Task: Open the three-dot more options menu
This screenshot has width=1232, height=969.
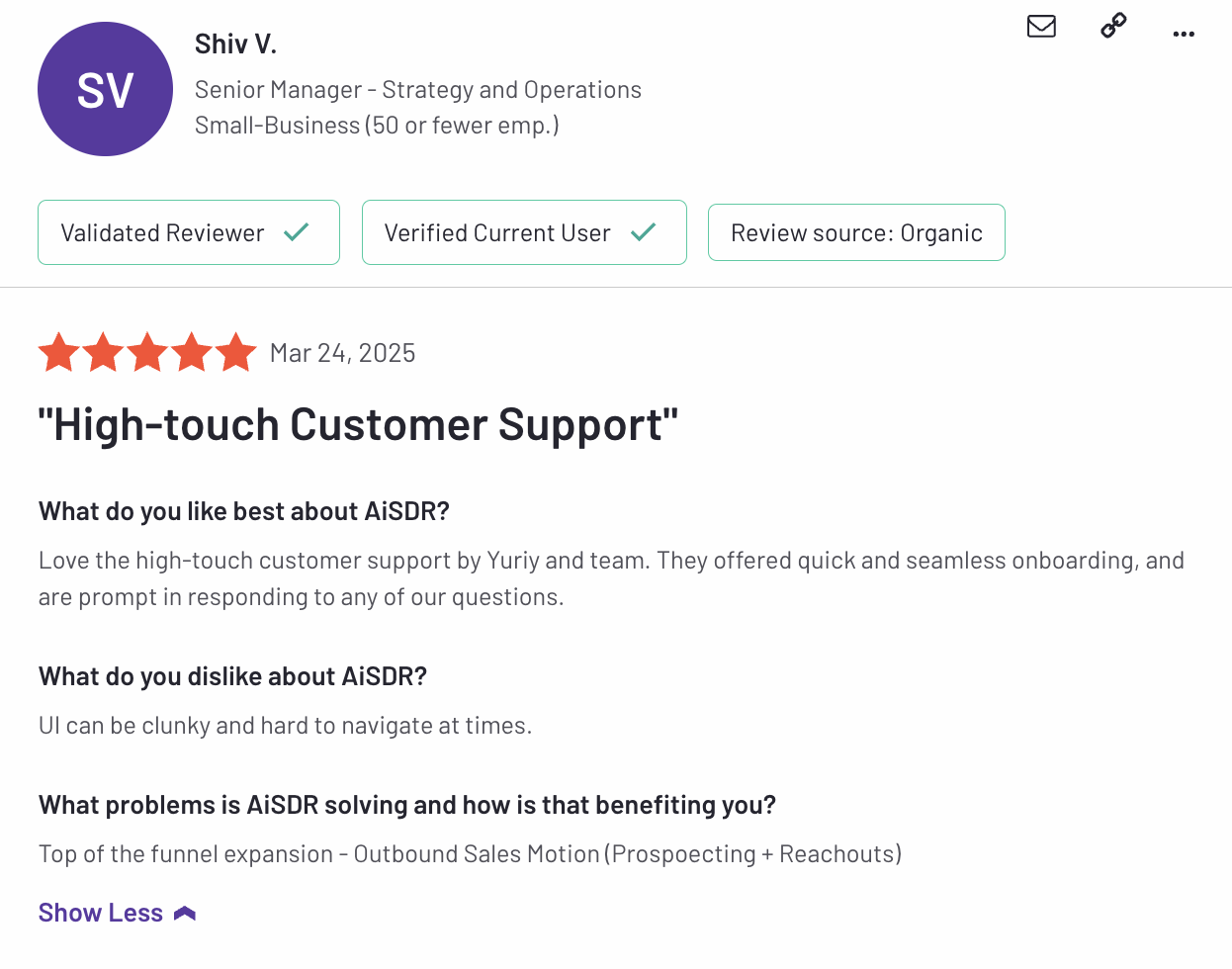Action: click(x=1184, y=34)
